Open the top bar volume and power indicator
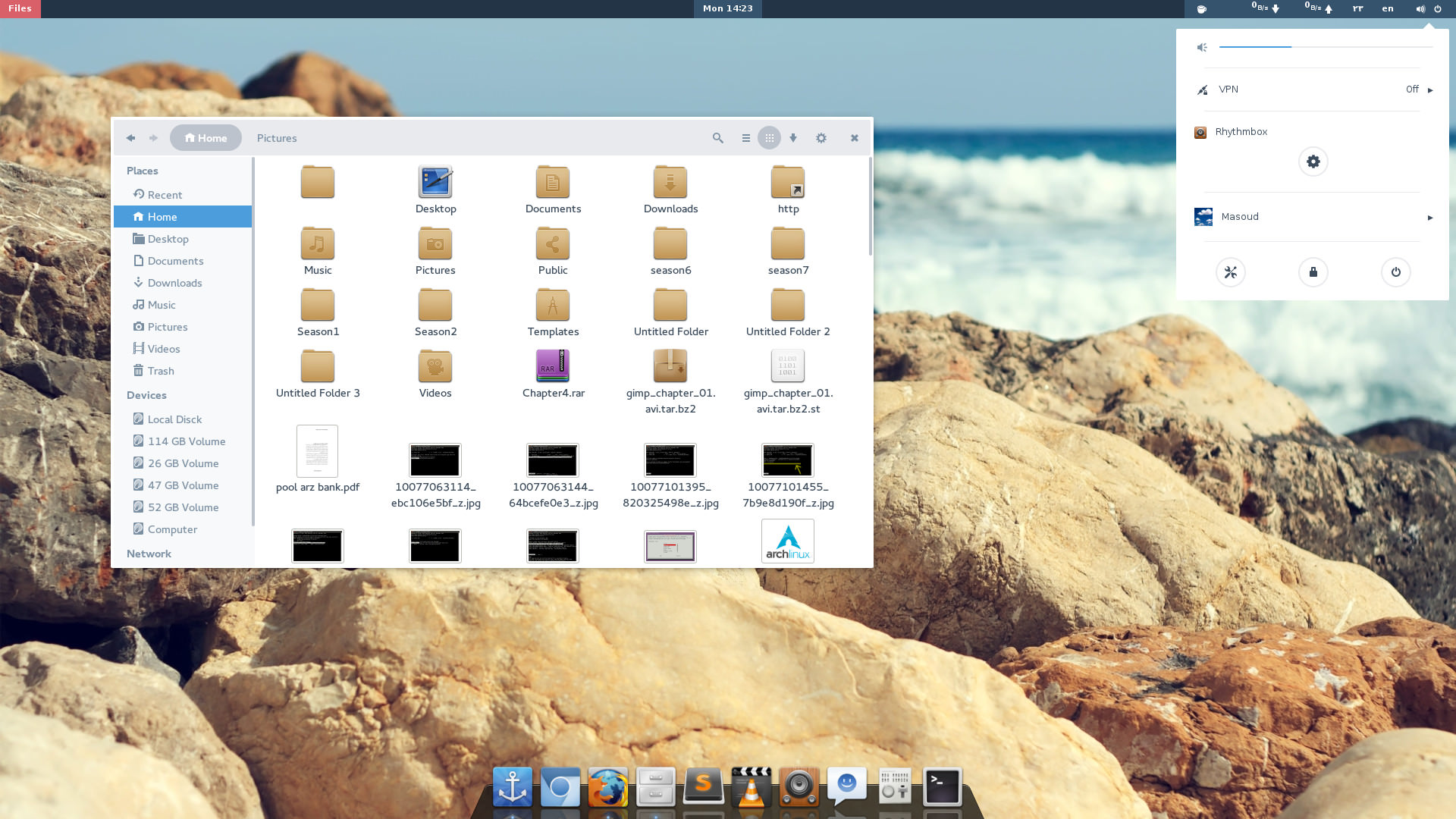This screenshot has width=1456, height=819. coord(1428,8)
